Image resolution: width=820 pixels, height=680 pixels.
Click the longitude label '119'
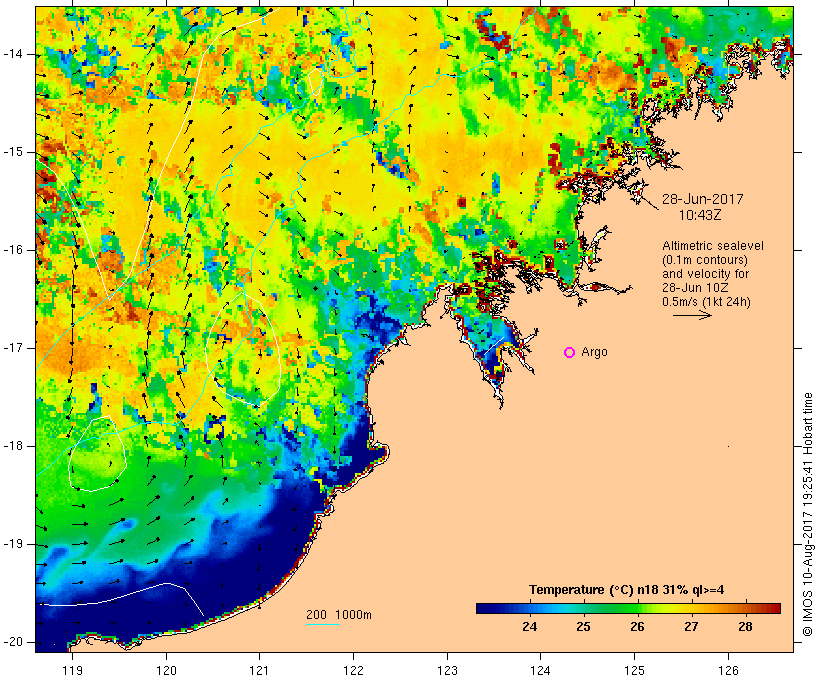coord(72,670)
